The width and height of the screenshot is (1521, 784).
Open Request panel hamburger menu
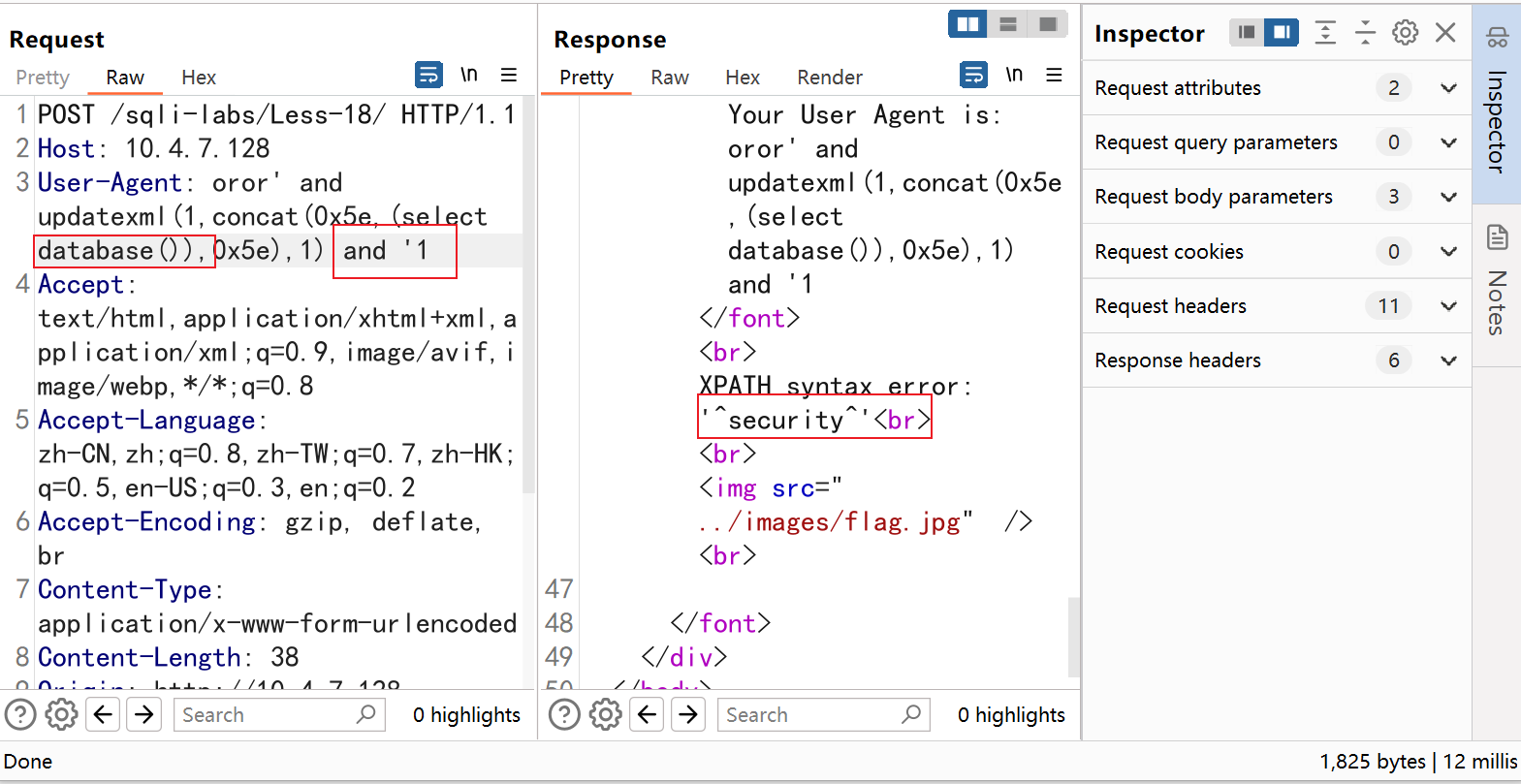(509, 75)
